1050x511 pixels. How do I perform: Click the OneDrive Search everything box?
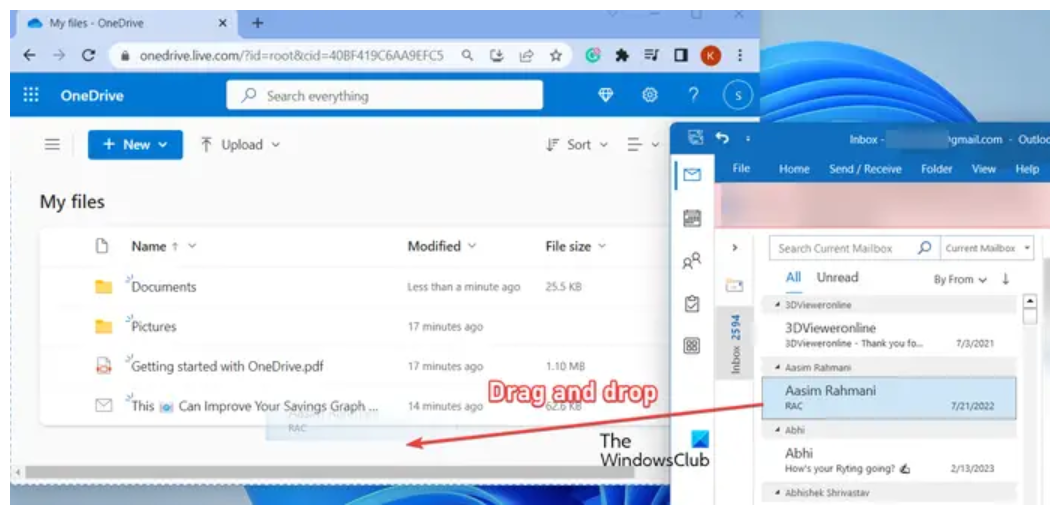point(384,95)
